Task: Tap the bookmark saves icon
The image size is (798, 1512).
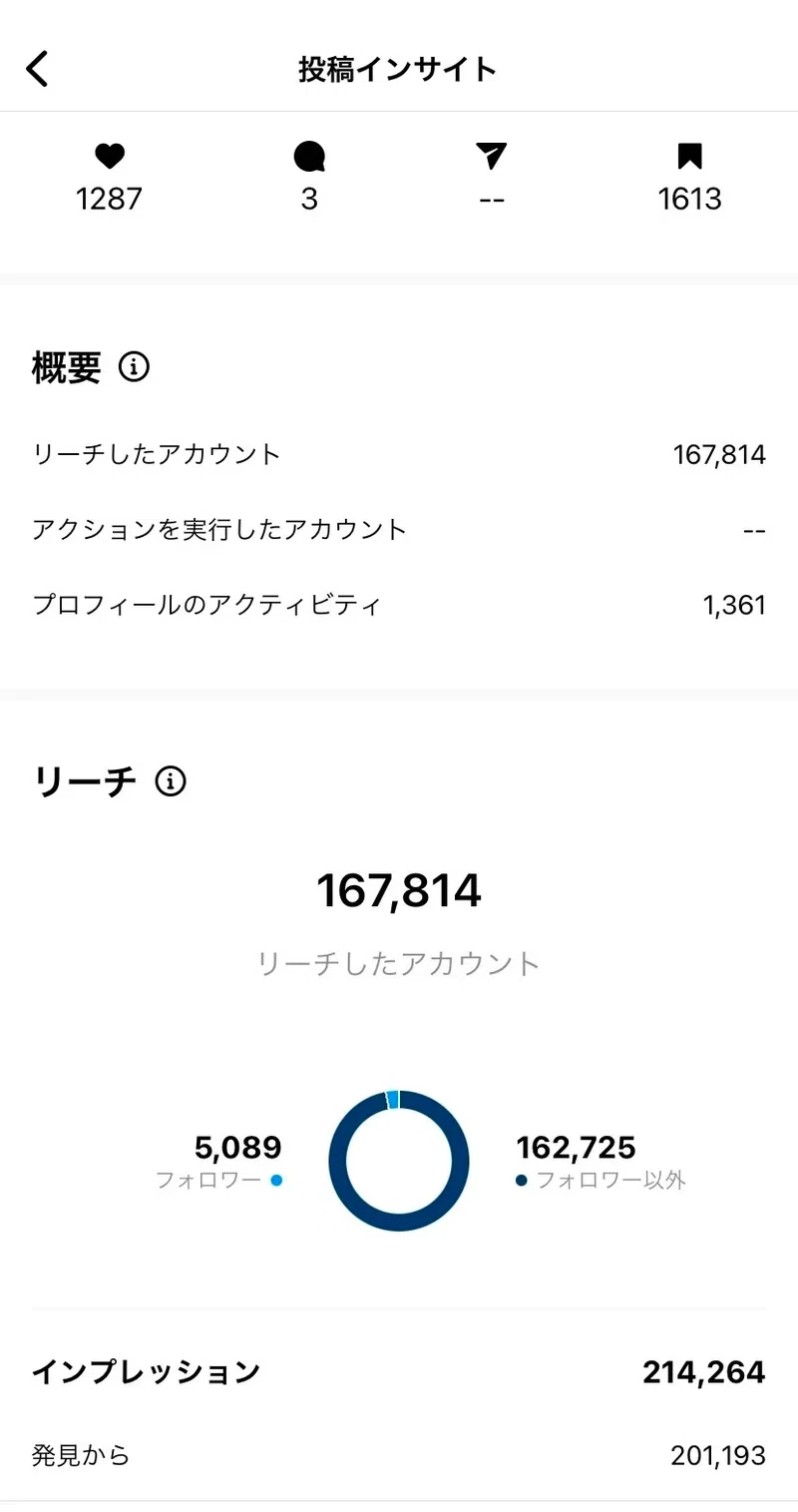Action: (690, 157)
